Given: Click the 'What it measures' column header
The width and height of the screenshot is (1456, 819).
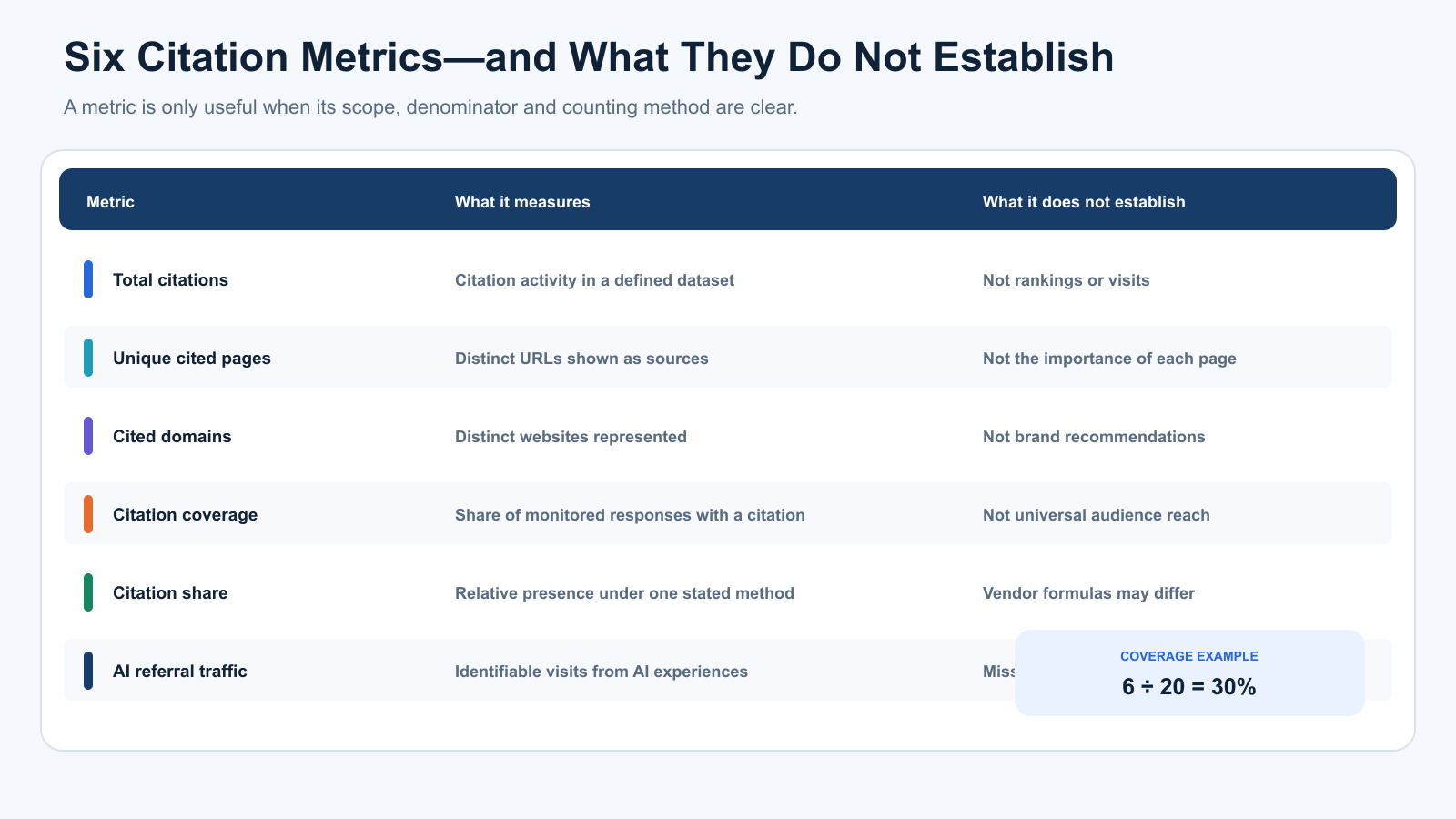Looking at the screenshot, I should click(x=522, y=202).
